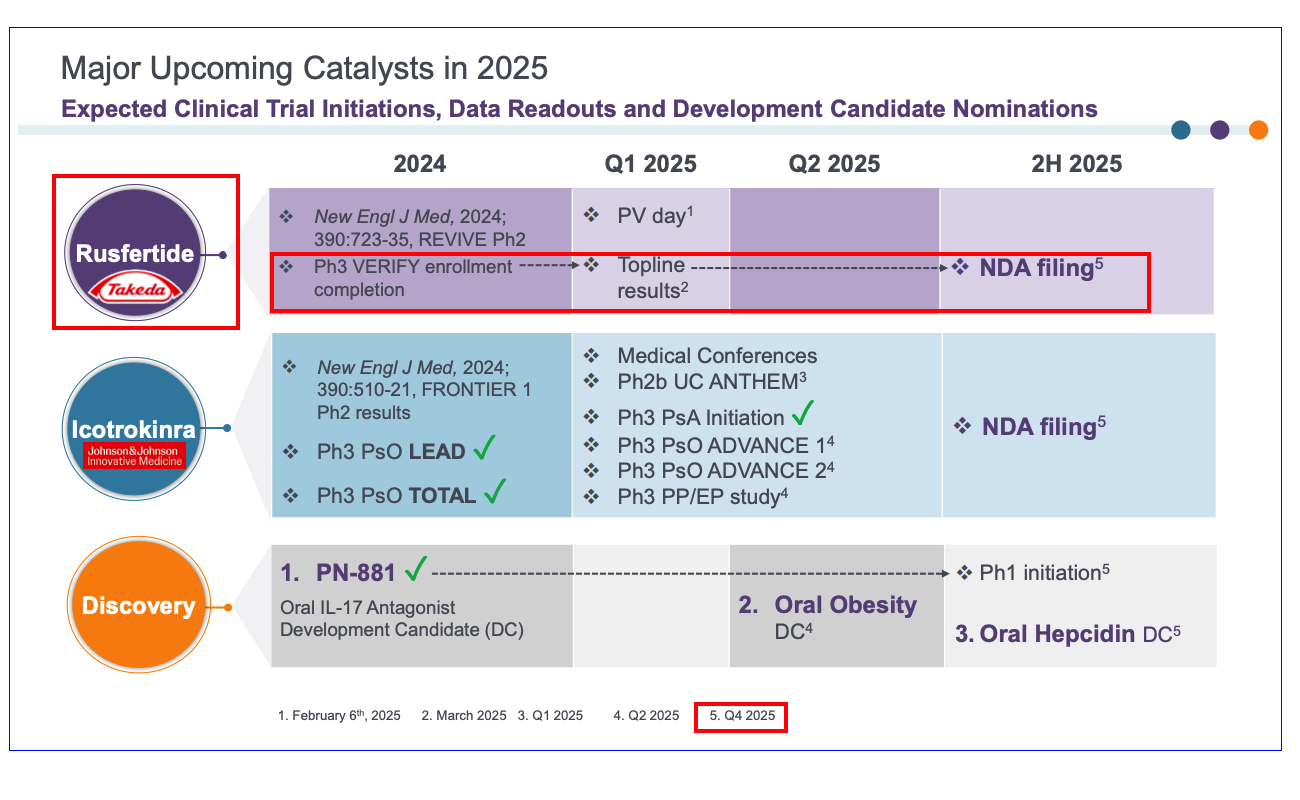1300x800 pixels.
Task: Click the Oral Hepcidin DC heading
Action: [1080, 634]
